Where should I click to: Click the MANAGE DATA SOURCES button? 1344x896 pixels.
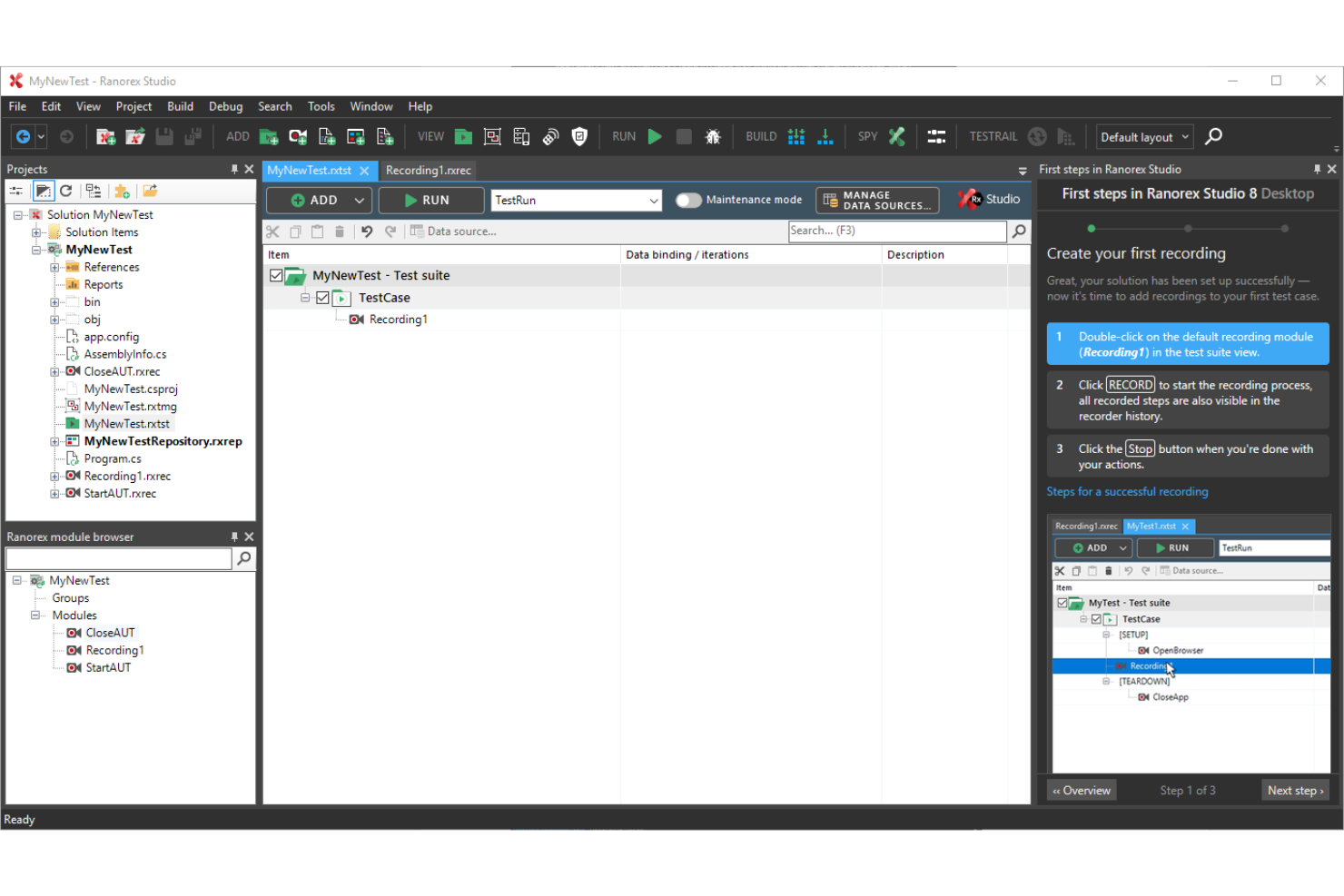876,200
